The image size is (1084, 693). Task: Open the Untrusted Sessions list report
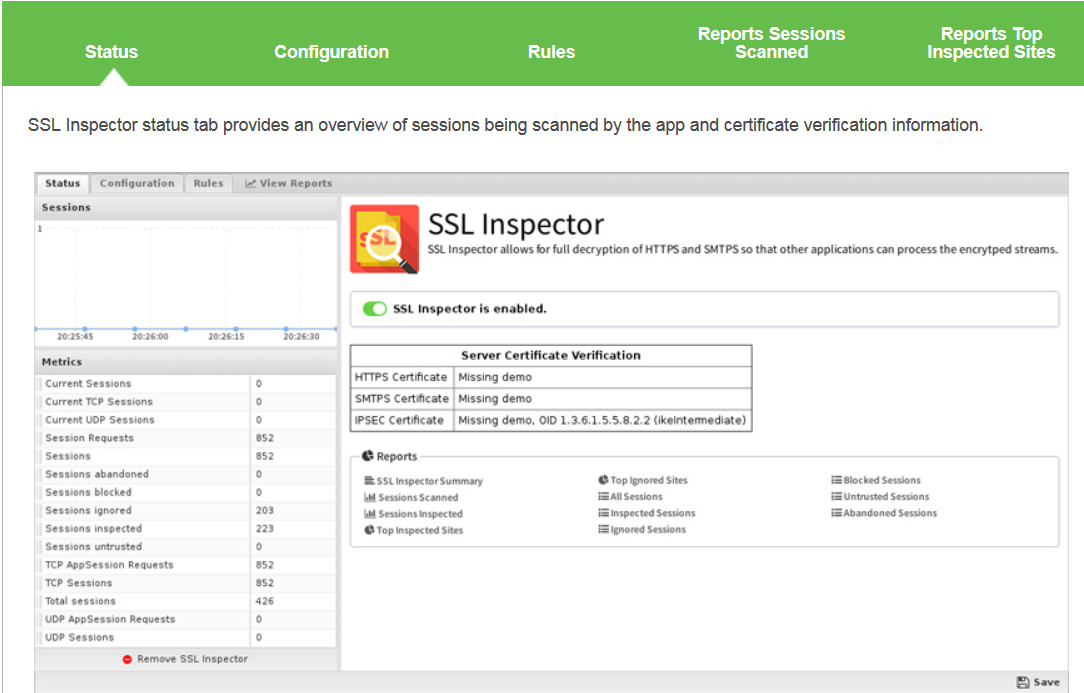(879, 496)
